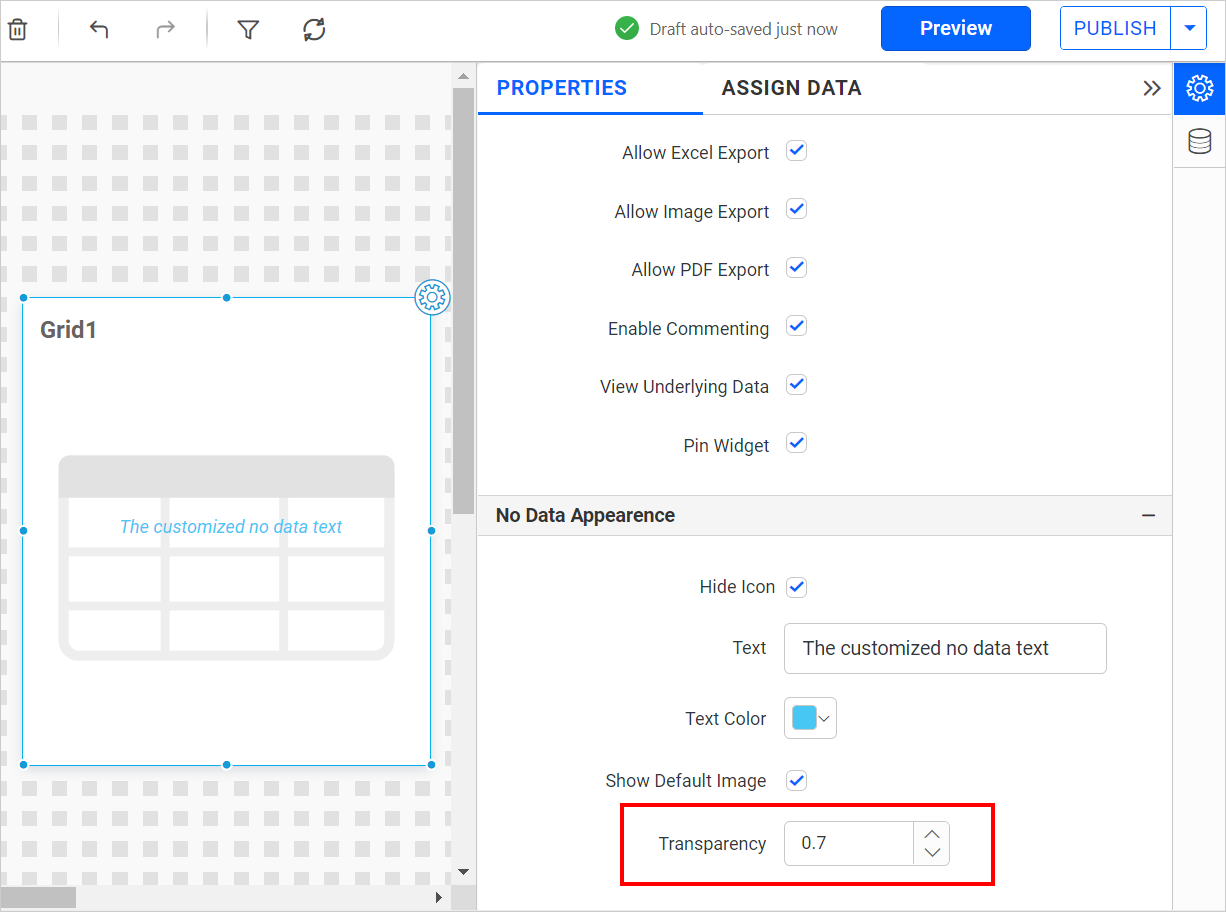
Task: Click the delete trash icon
Action: 17,29
